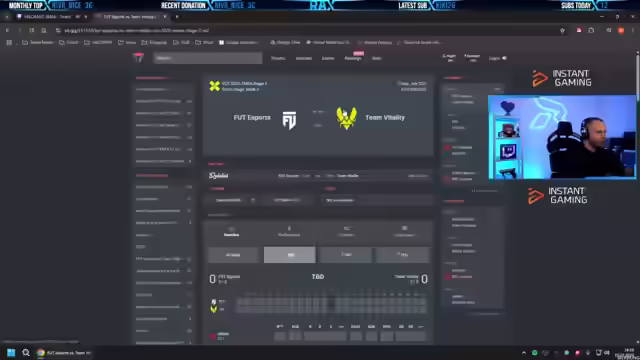
Task: Close the active FUT Esports browser tab
Action: tap(164, 17)
